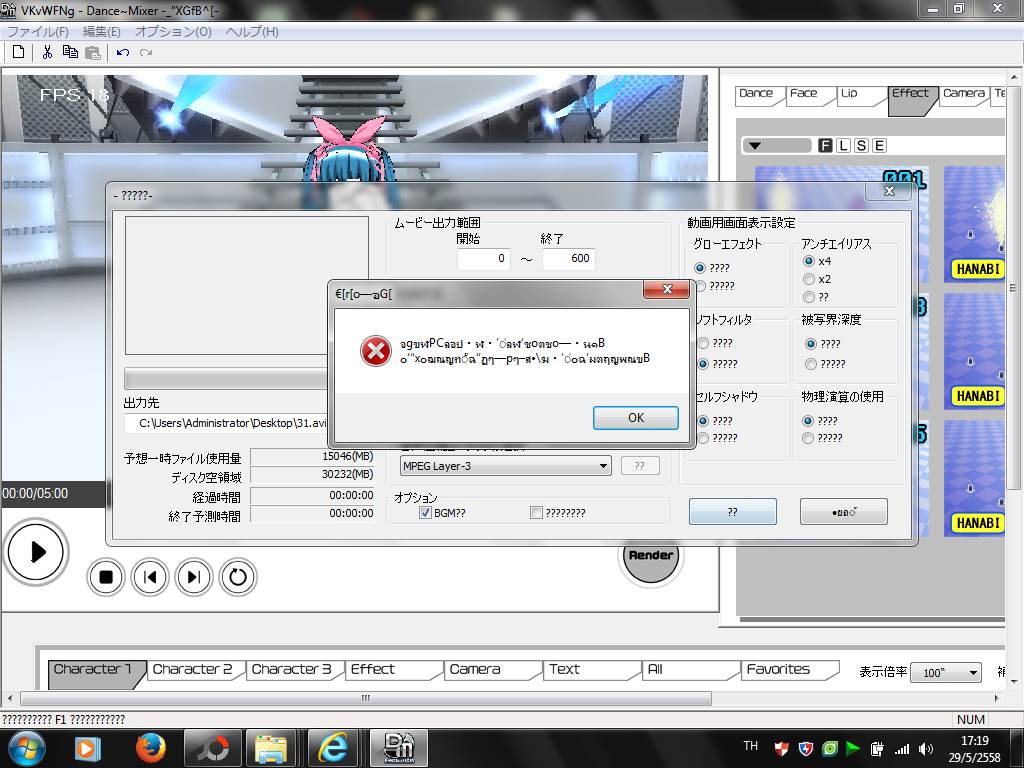1024x768 pixels.
Task: Click the Redo arrow toolbar icon
Action: point(146,52)
